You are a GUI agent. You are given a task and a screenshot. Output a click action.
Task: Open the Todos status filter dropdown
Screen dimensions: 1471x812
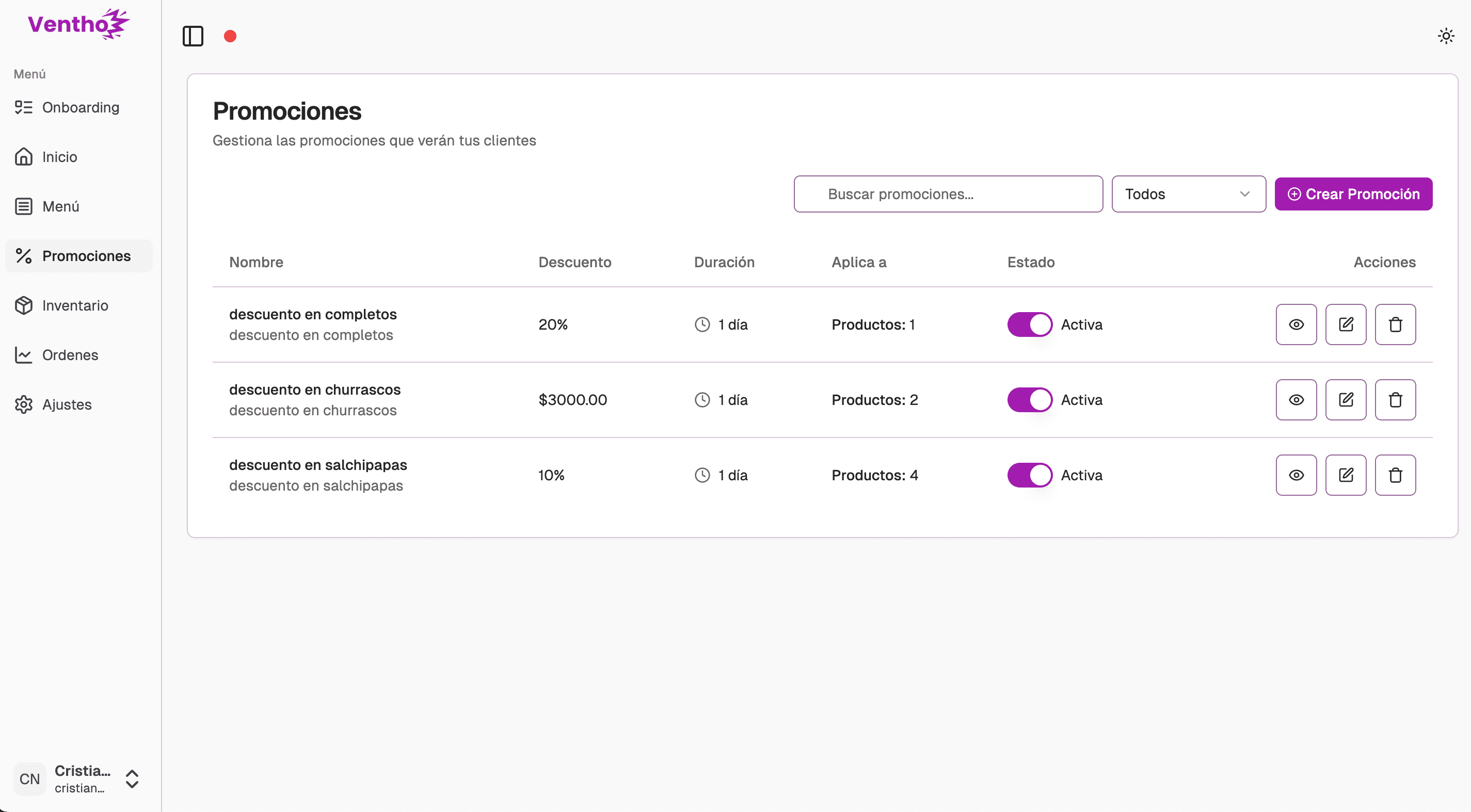click(1188, 194)
